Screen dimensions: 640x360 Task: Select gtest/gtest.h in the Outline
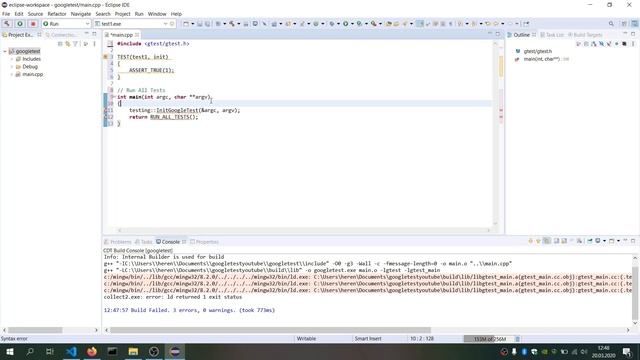tap(538, 51)
